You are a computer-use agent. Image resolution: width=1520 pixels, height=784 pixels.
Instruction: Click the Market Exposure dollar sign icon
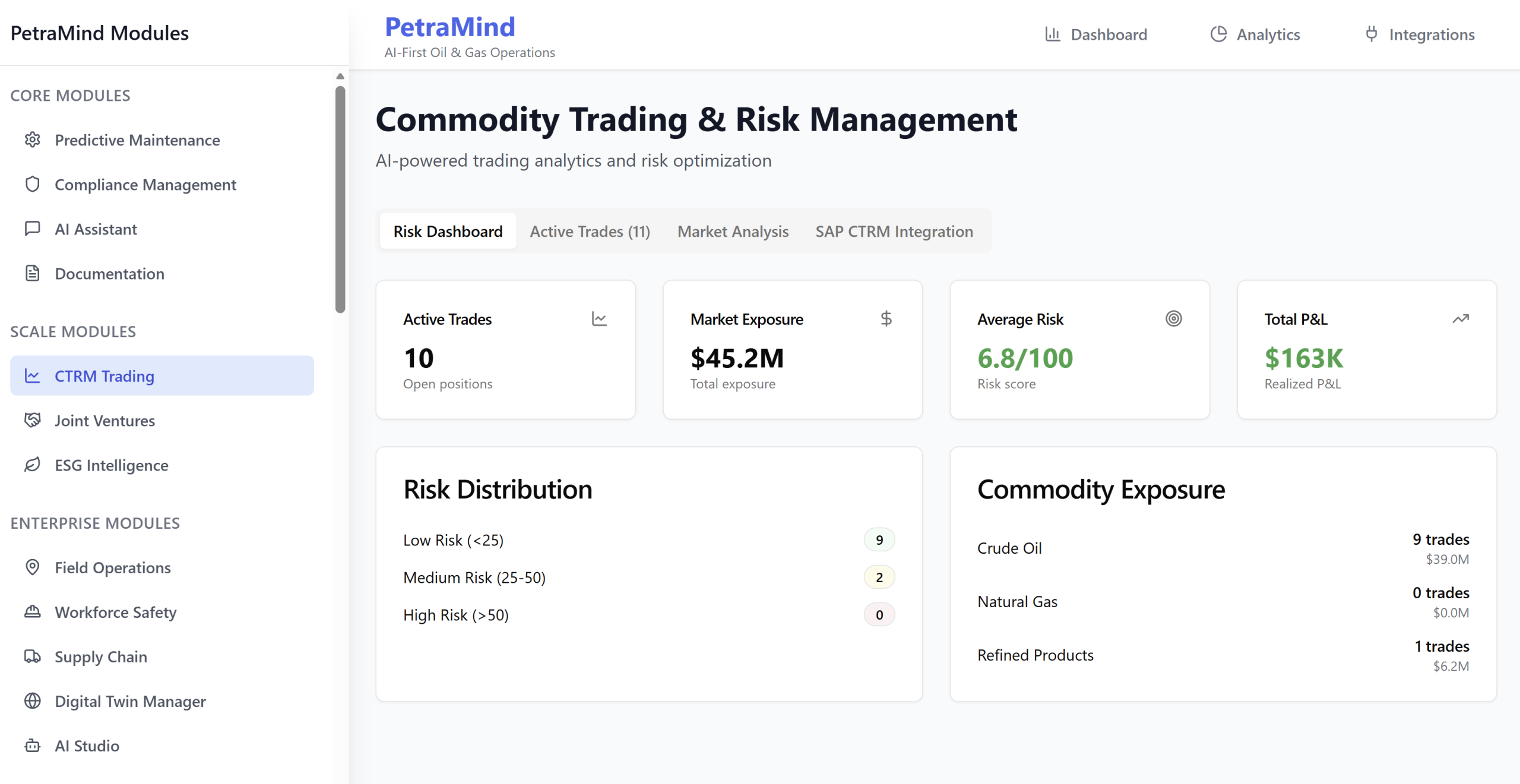pos(886,319)
